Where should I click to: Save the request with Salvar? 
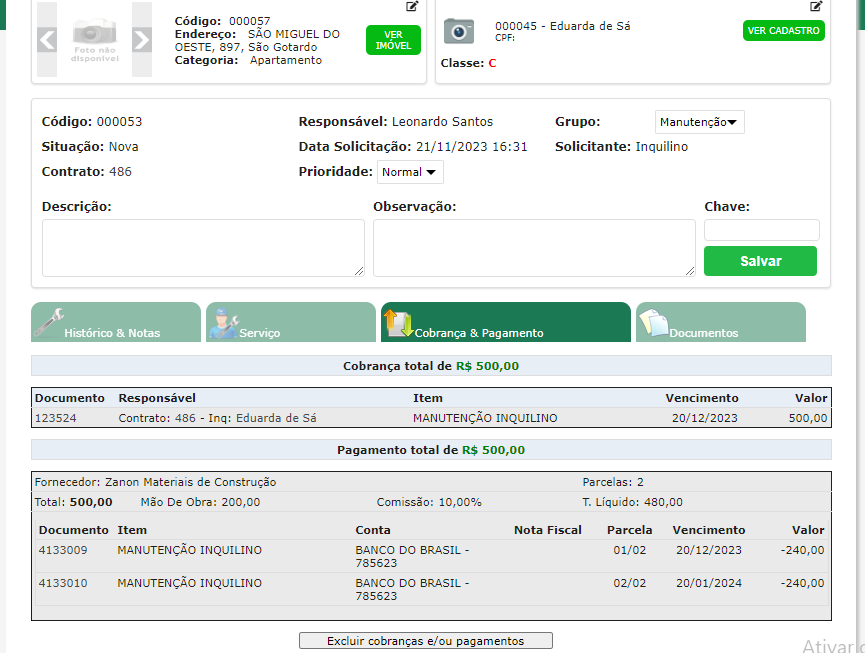pos(760,261)
